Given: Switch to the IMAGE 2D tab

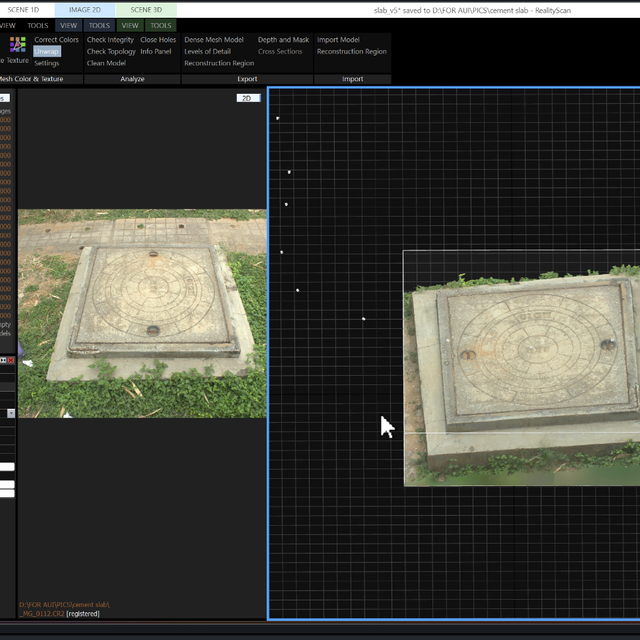Looking at the screenshot, I should 85,10.
